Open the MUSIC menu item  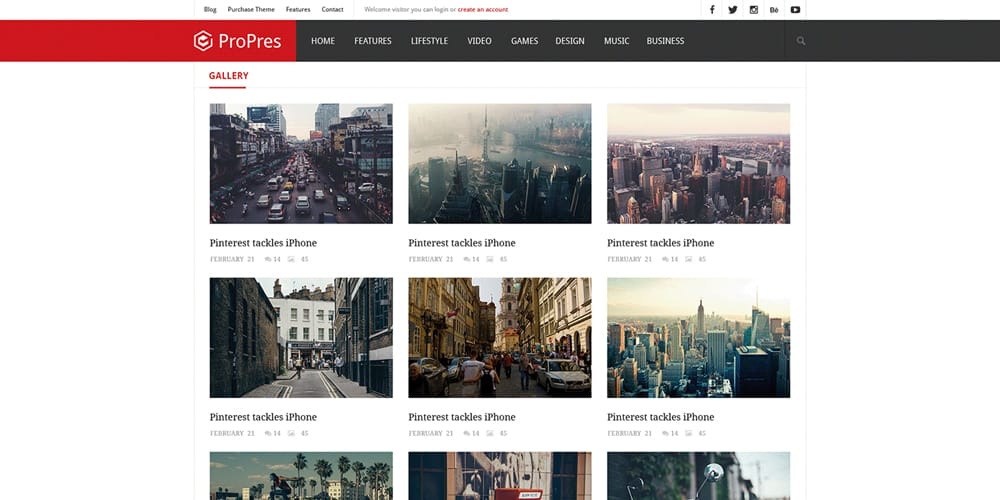(x=616, y=41)
